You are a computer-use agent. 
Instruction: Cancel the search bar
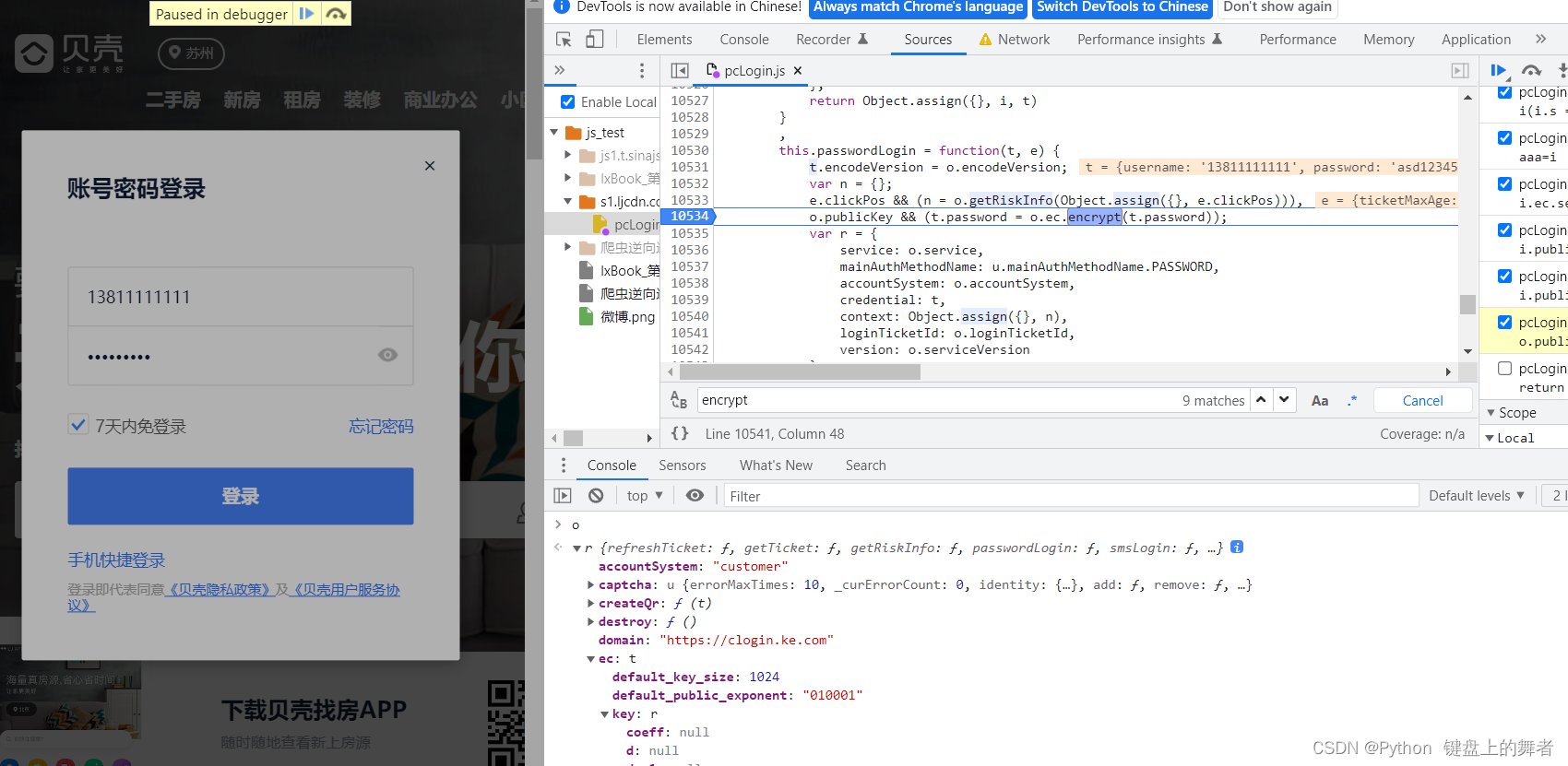click(1422, 400)
